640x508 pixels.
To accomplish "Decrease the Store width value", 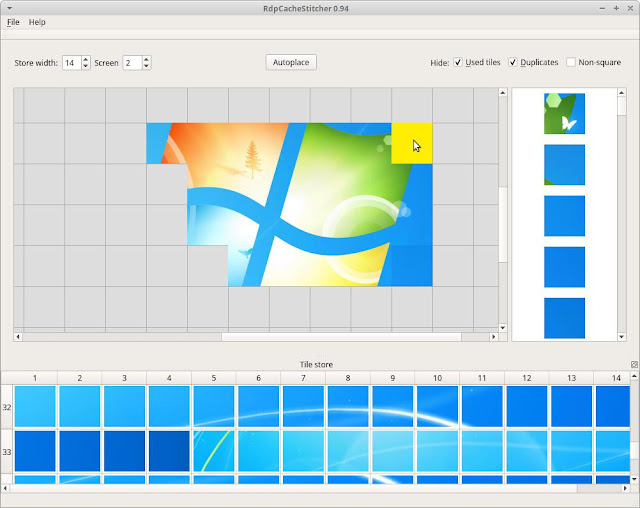I will point(86,66).
